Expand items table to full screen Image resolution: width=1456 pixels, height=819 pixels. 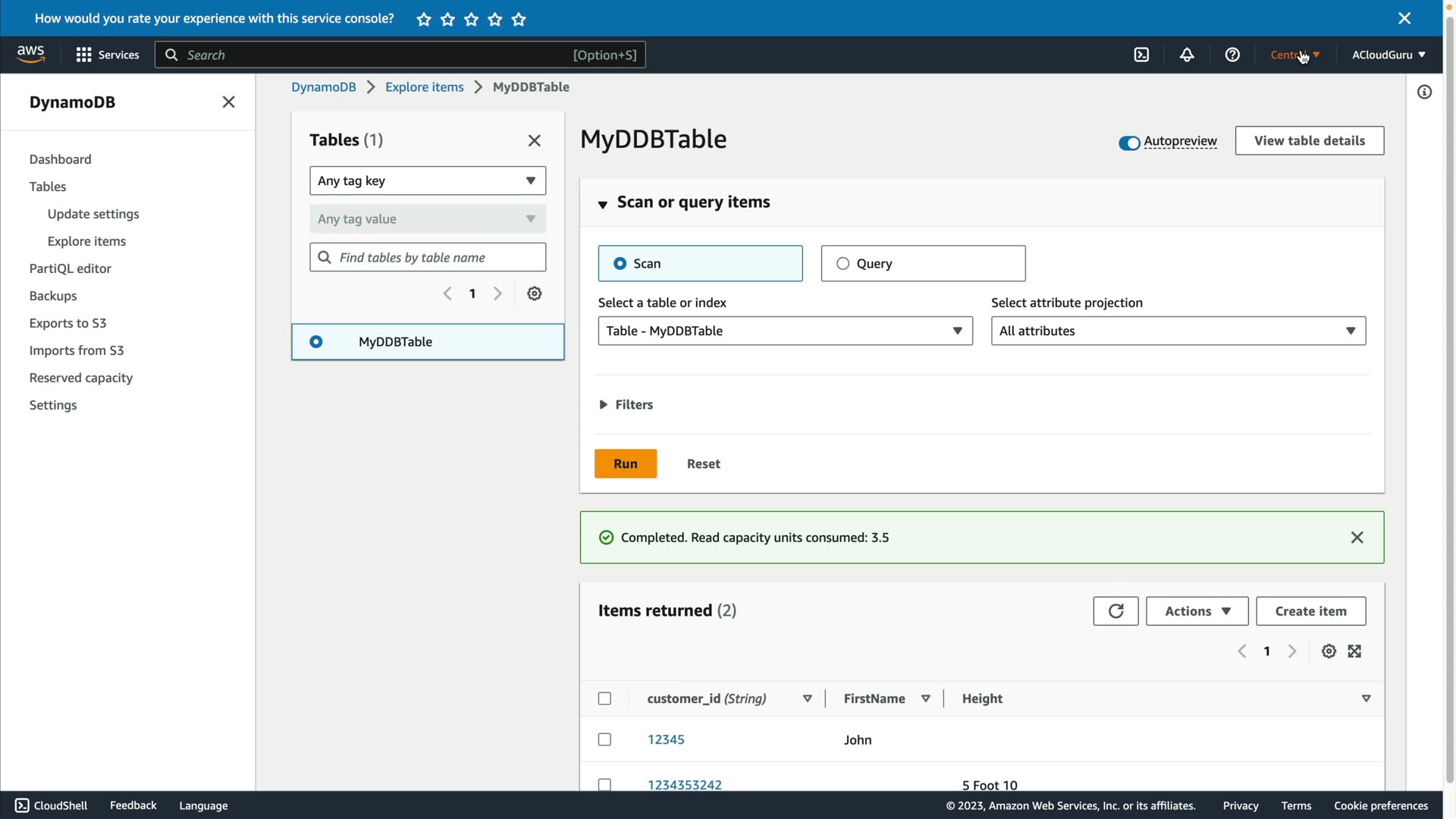pyautogui.click(x=1354, y=651)
